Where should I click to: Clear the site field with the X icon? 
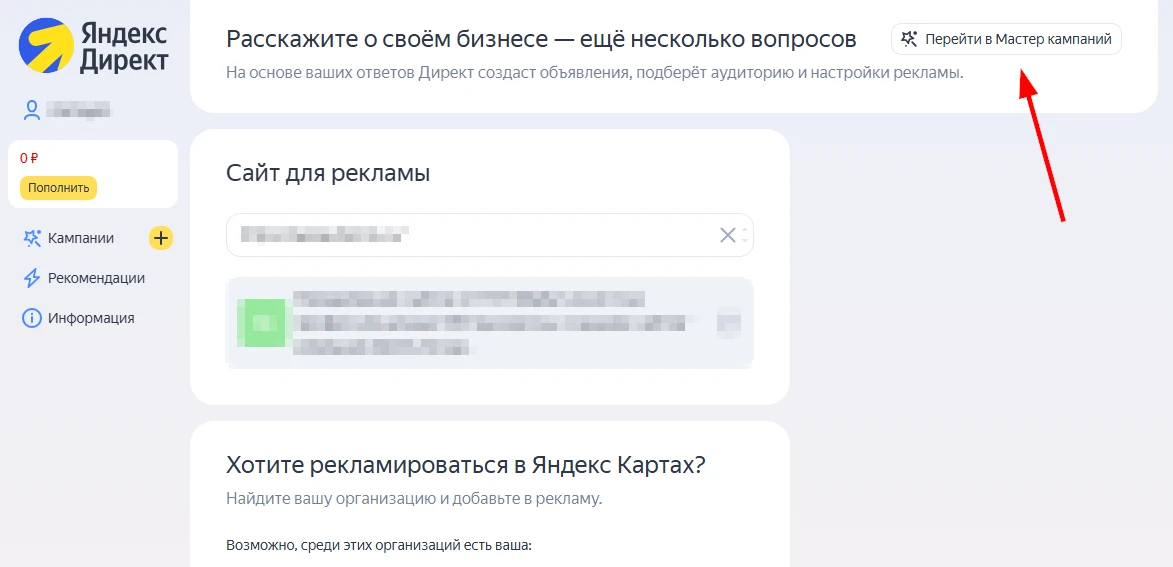pos(728,235)
